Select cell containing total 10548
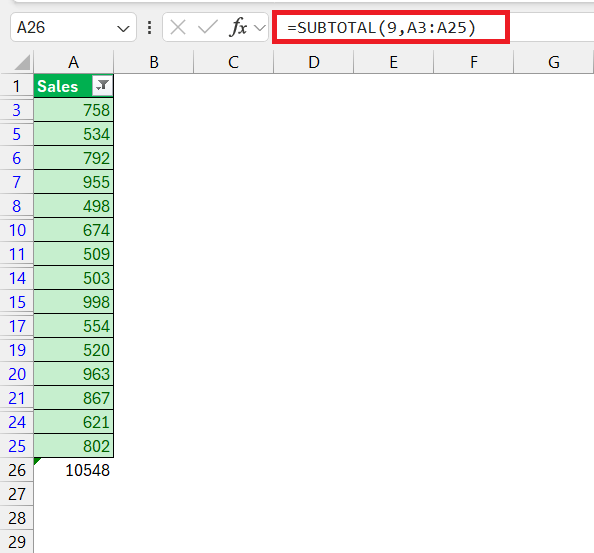 [x=73, y=470]
